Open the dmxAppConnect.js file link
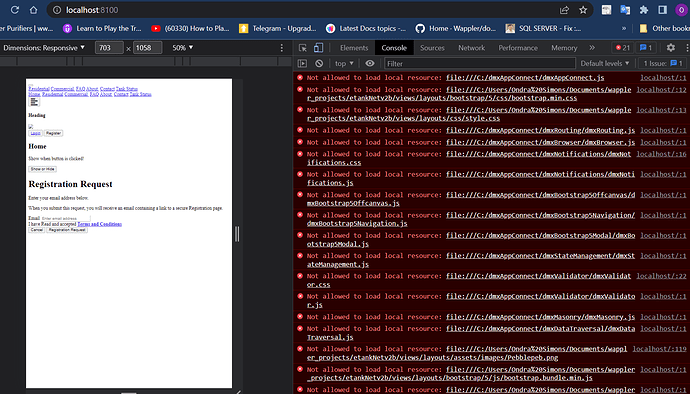This screenshot has width=690, height=394. tap(525, 77)
